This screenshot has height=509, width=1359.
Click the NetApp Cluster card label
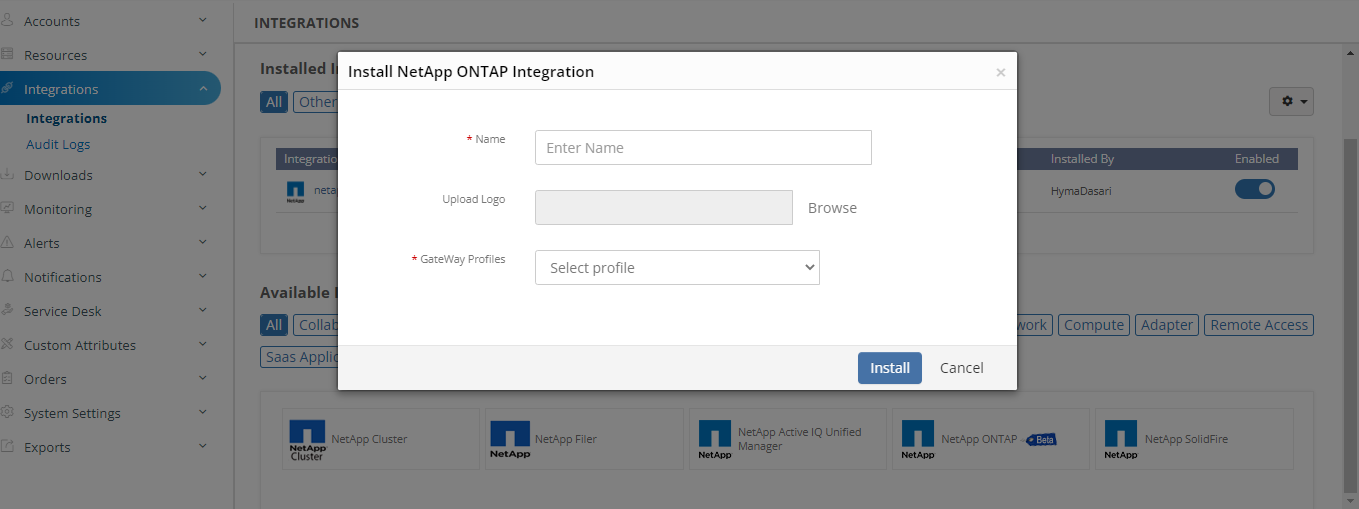point(369,439)
